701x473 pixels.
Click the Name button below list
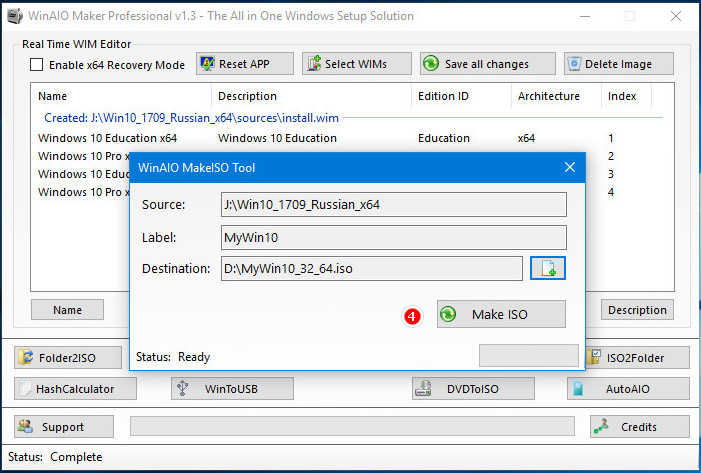click(x=68, y=310)
